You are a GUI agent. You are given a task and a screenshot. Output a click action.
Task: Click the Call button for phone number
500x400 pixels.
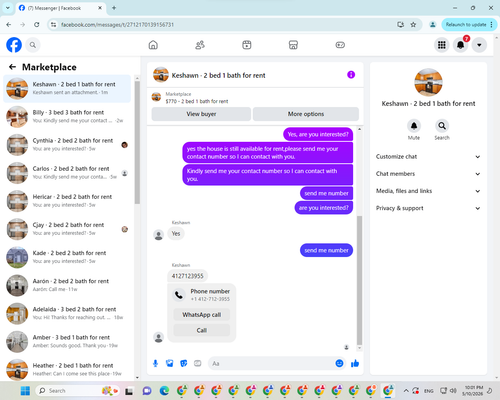coord(202,330)
